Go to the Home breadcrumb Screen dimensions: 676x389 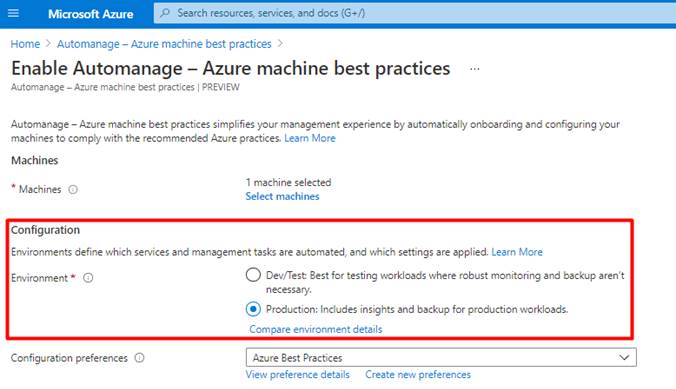click(25, 44)
